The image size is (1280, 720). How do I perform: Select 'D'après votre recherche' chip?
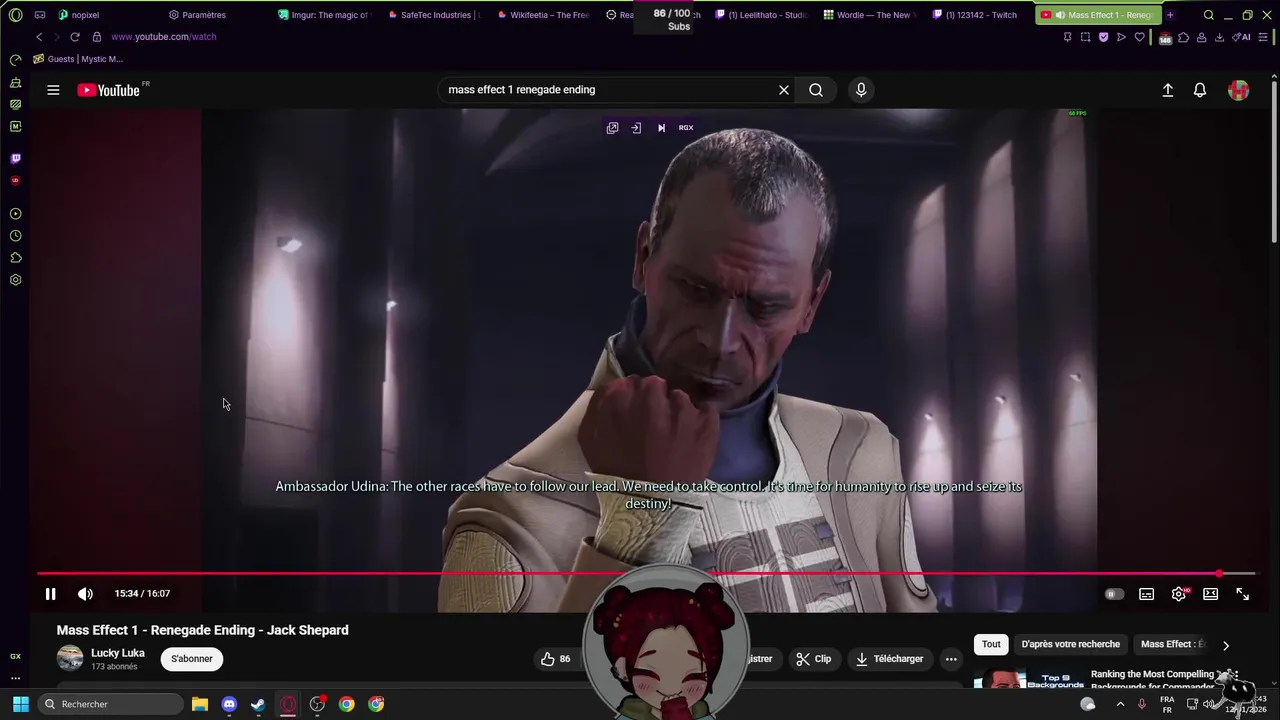click(1070, 644)
